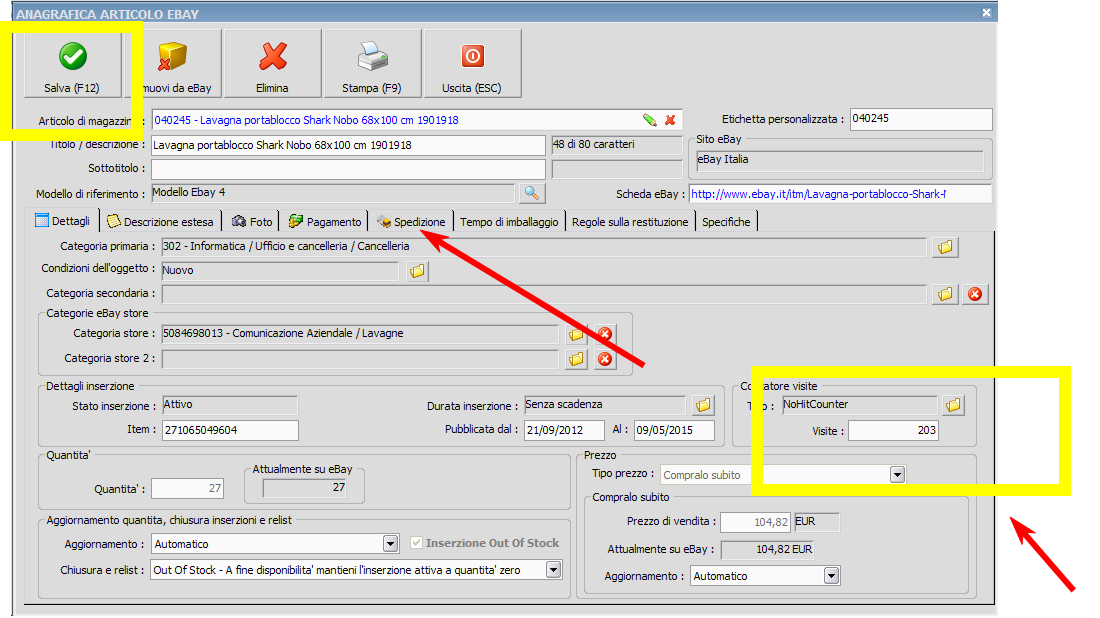Click the Elimina delete button

pyautogui.click(x=272, y=64)
